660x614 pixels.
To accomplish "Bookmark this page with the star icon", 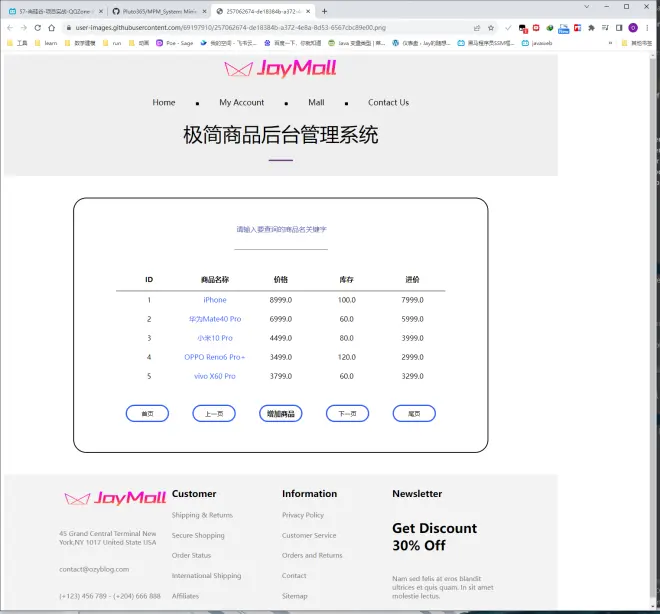I will (491, 28).
